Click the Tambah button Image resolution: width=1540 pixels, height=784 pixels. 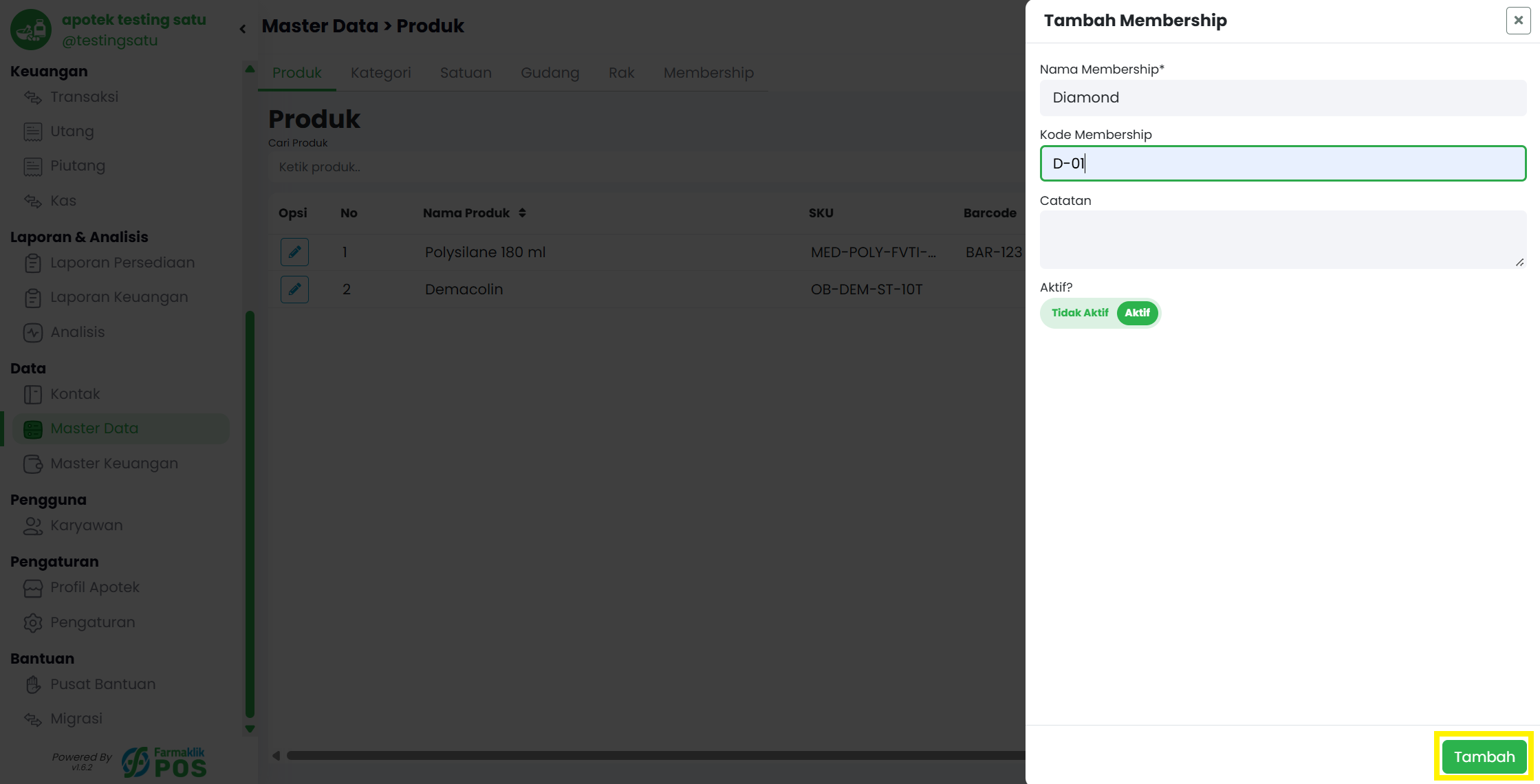click(x=1484, y=756)
